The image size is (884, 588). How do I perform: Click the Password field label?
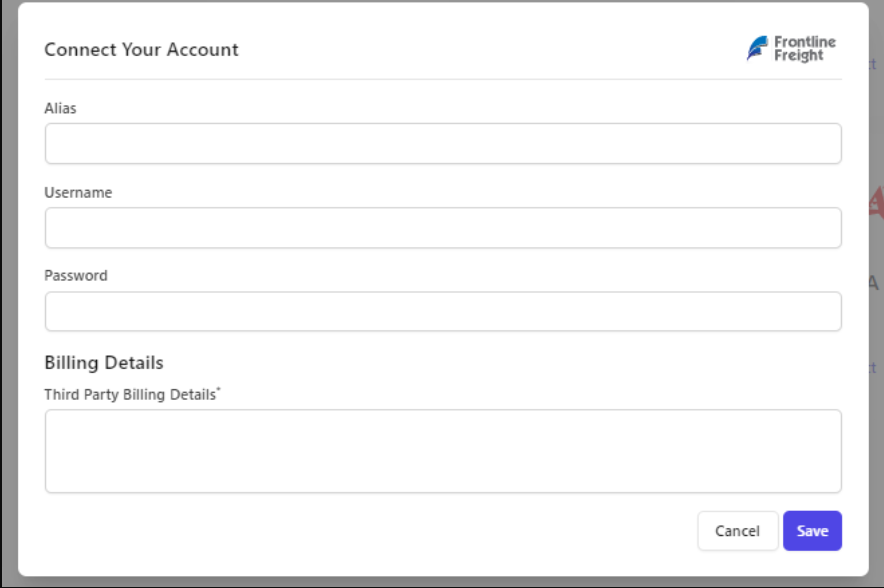[x=76, y=276]
